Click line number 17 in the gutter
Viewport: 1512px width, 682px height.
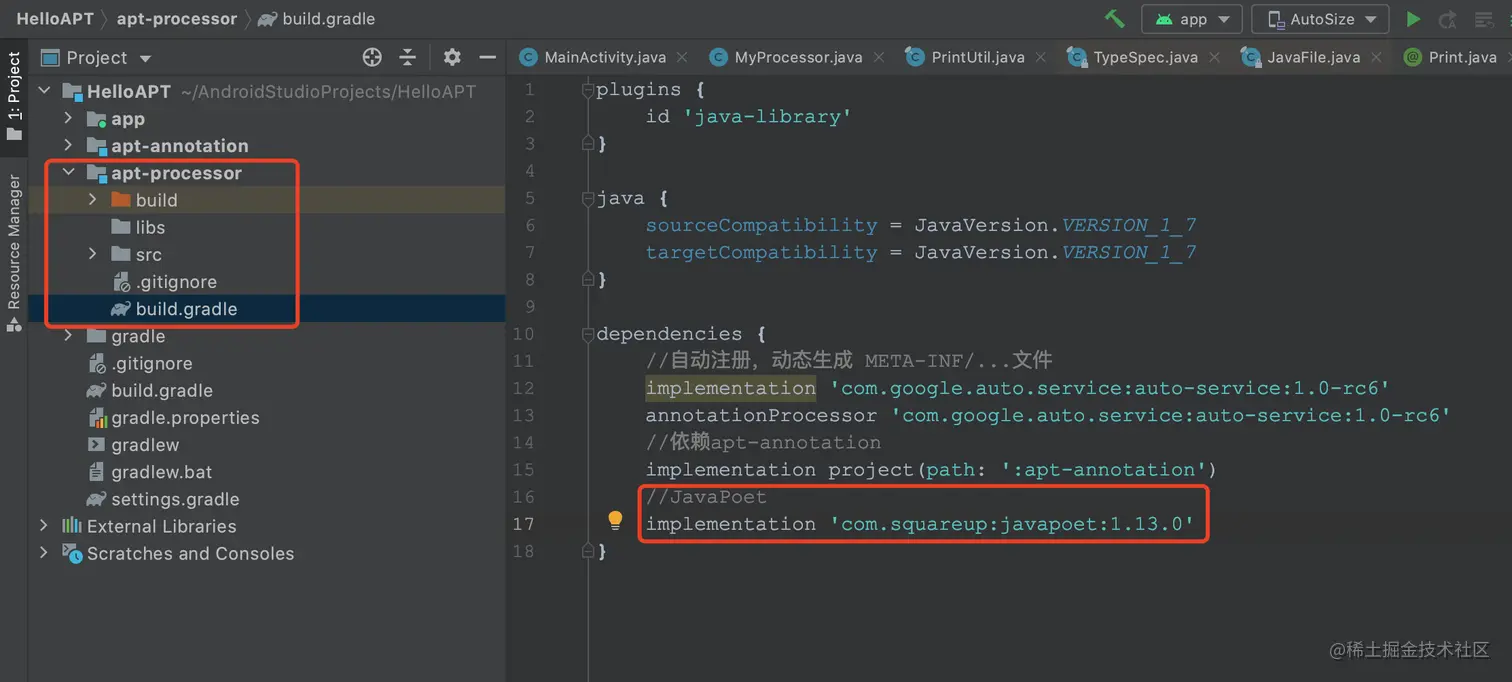pyautogui.click(x=523, y=524)
